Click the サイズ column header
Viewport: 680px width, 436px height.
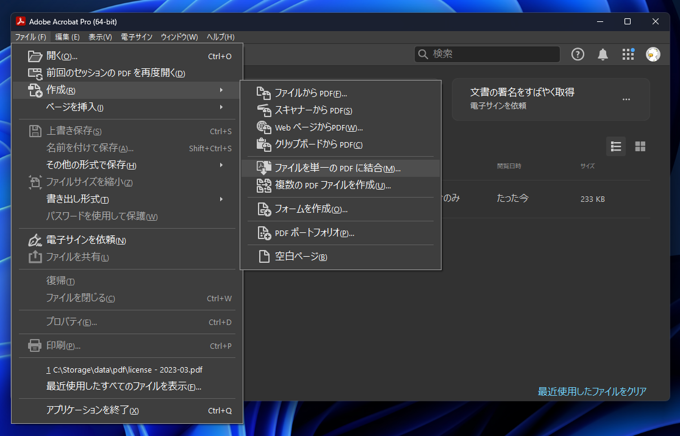pos(588,166)
